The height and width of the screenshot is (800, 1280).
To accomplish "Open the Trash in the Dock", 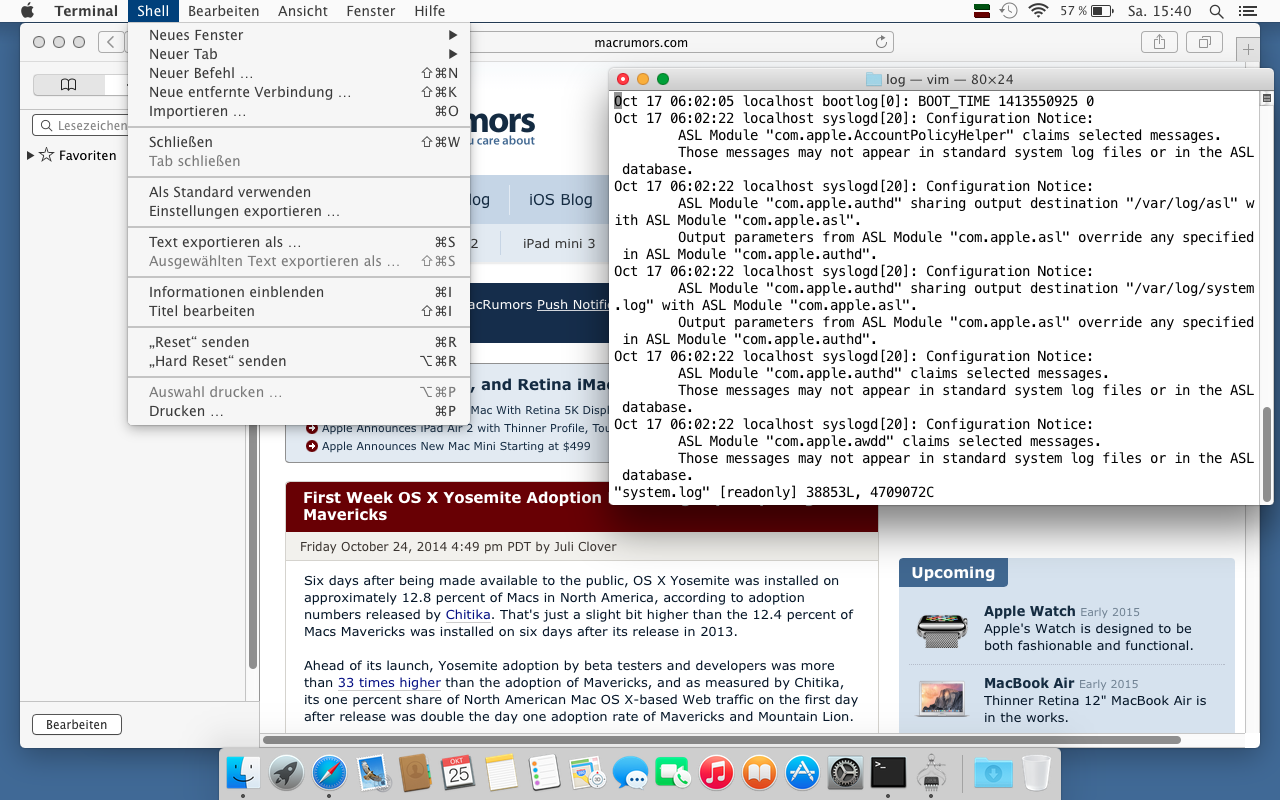I will pyautogui.click(x=1036, y=772).
